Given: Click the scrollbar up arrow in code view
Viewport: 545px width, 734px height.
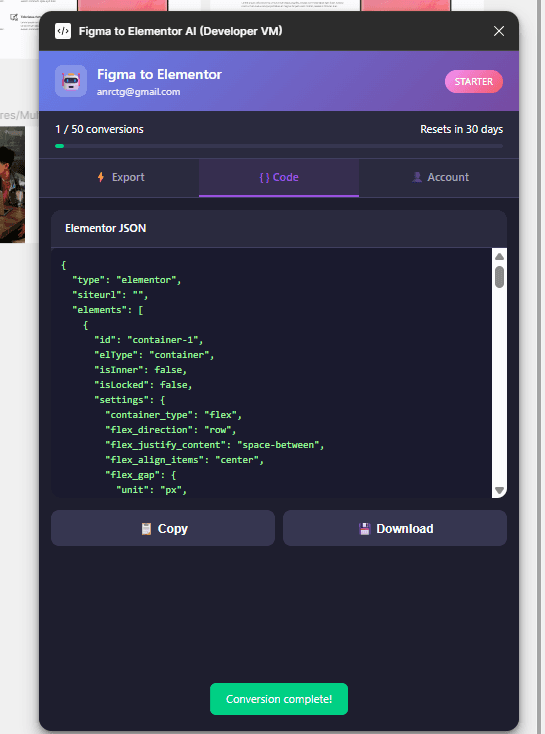Looking at the screenshot, I should [499, 257].
